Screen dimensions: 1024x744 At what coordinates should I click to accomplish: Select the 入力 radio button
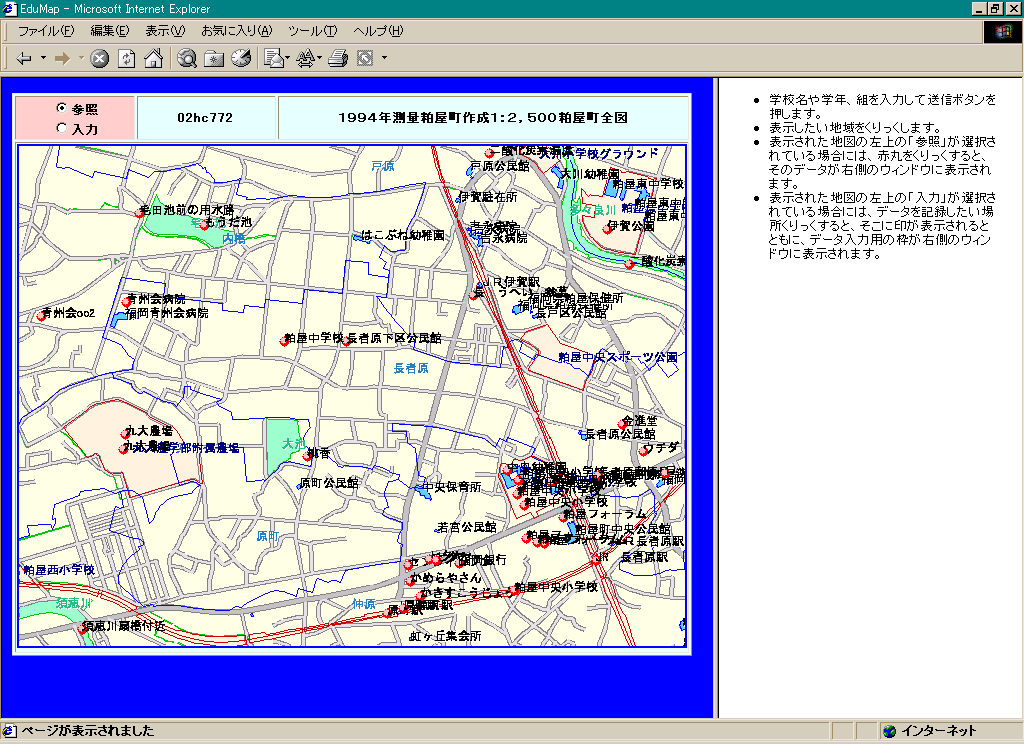point(62,128)
